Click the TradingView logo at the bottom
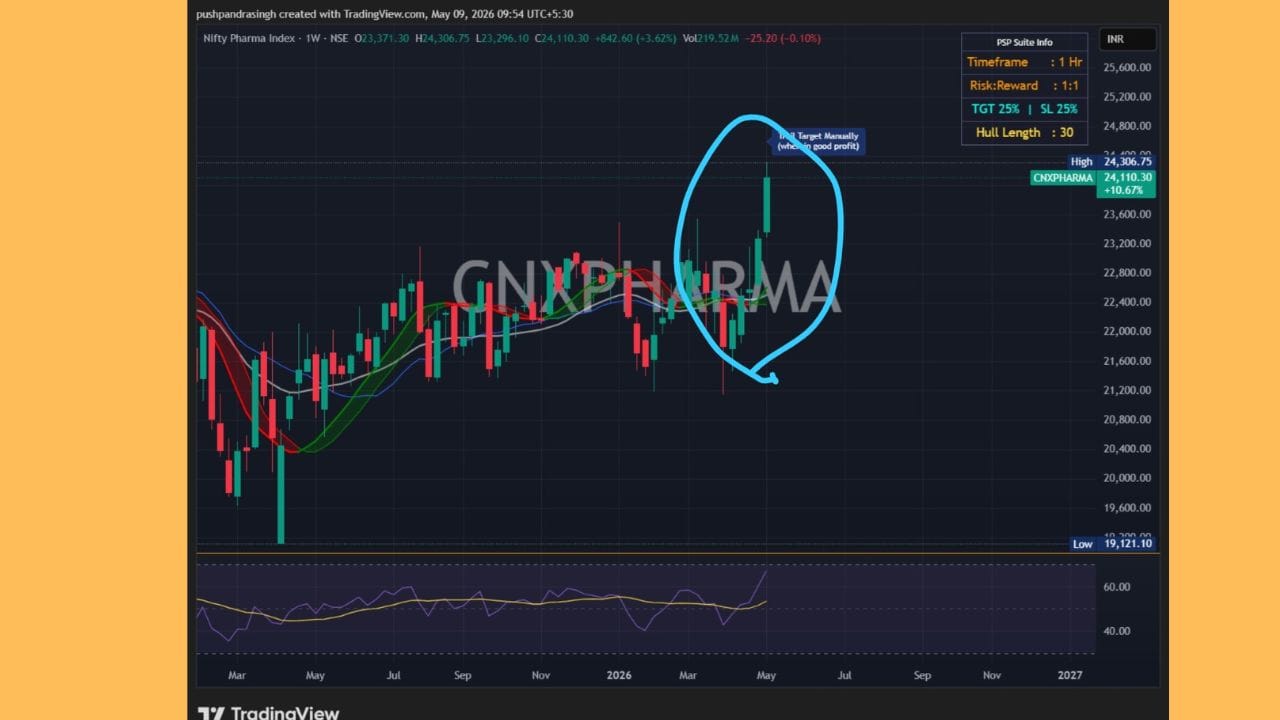The height and width of the screenshot is (720, 1280). [268, 713]
